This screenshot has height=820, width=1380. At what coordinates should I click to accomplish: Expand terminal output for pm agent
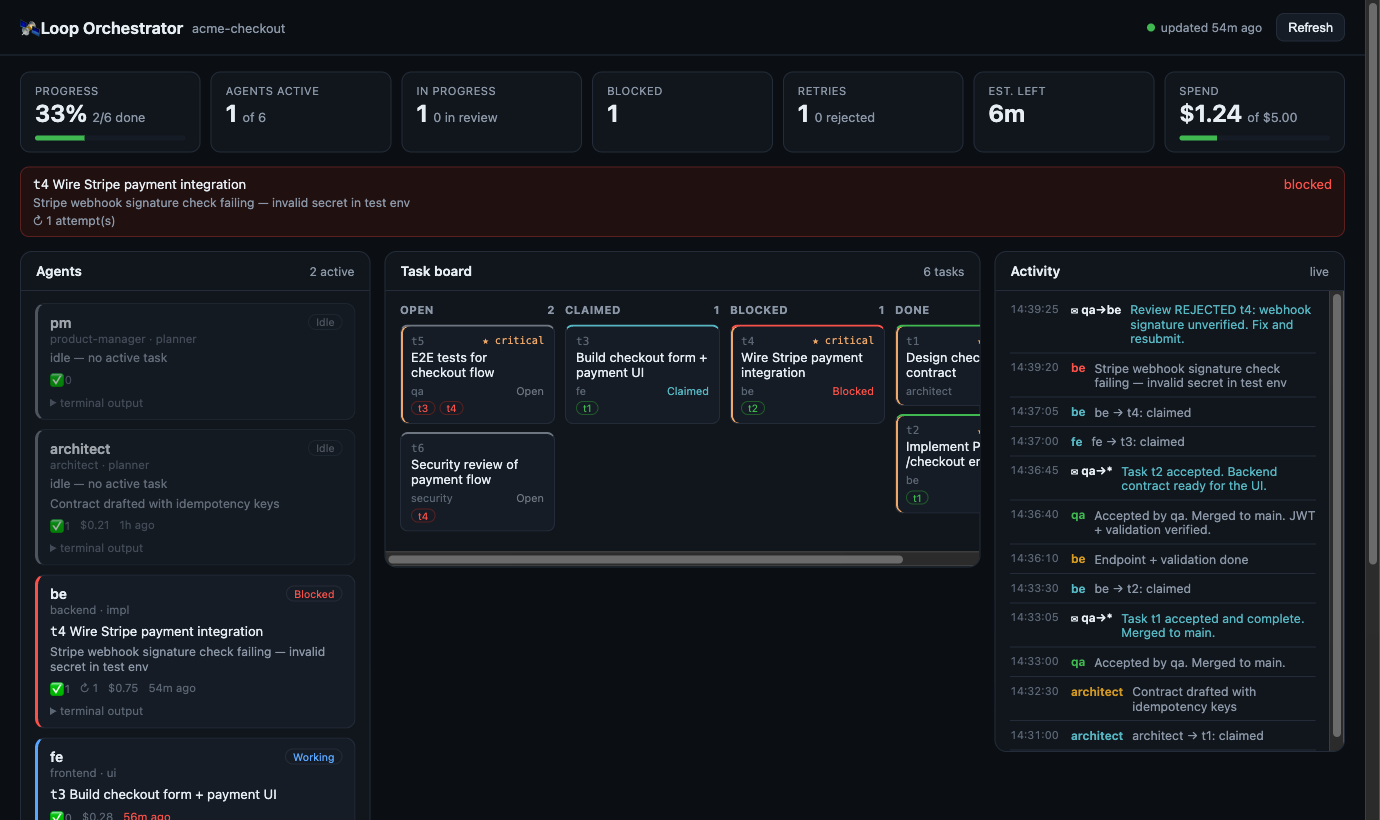tap(97, 403)
